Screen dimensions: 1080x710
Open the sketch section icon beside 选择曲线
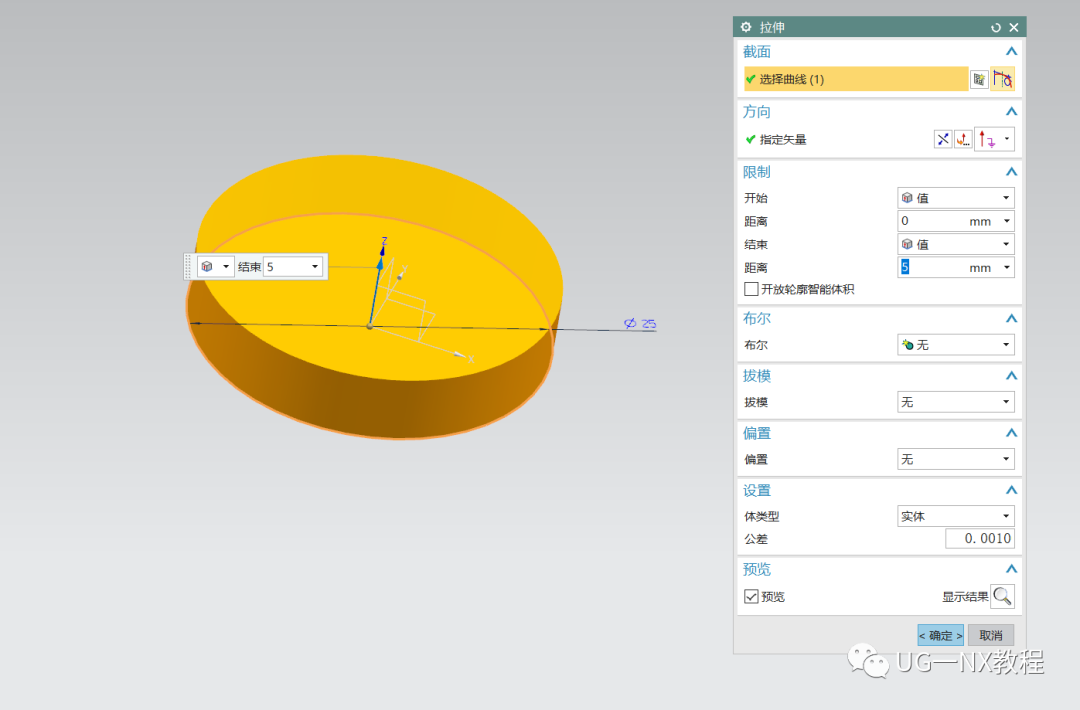[x=979, y=79]
